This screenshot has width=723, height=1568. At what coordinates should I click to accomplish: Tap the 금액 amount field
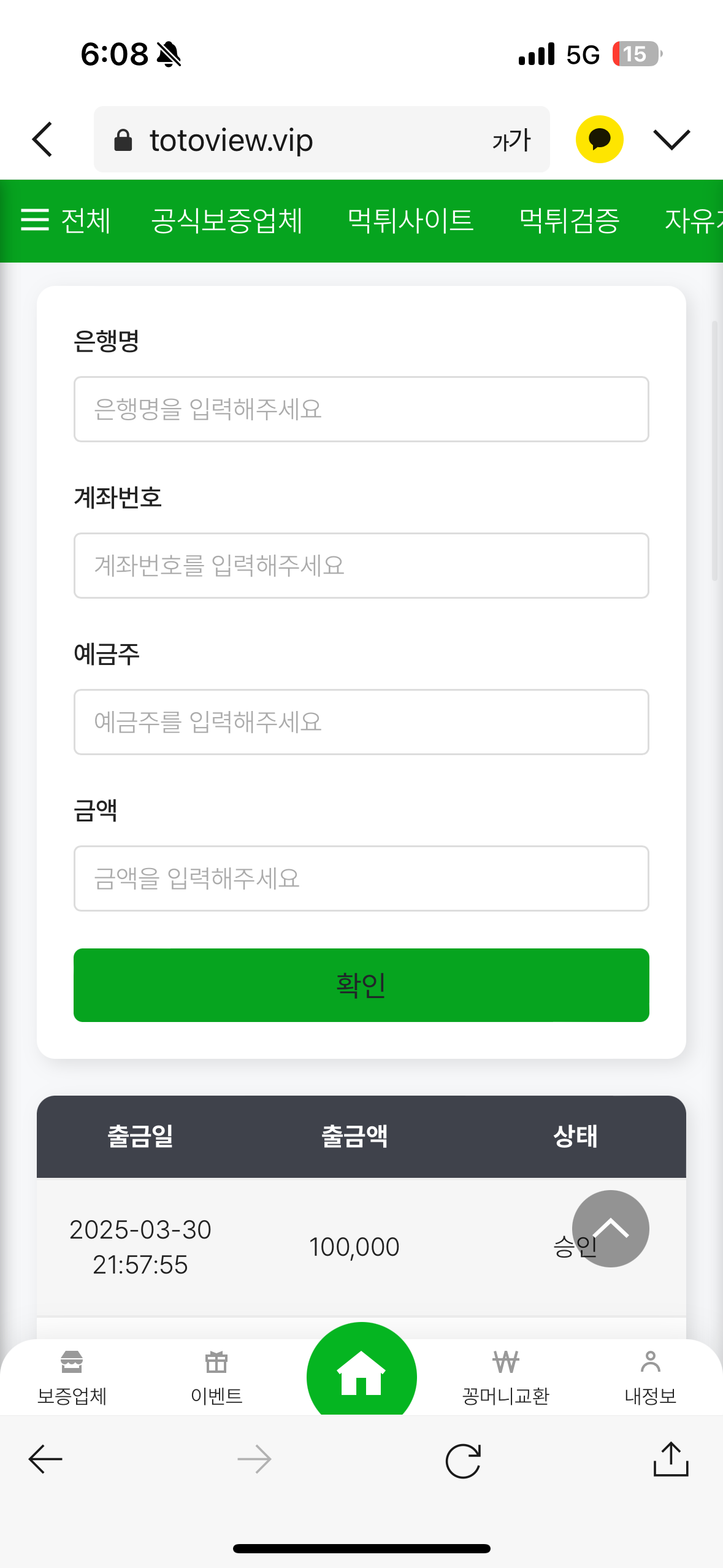[x=361, y=878]
